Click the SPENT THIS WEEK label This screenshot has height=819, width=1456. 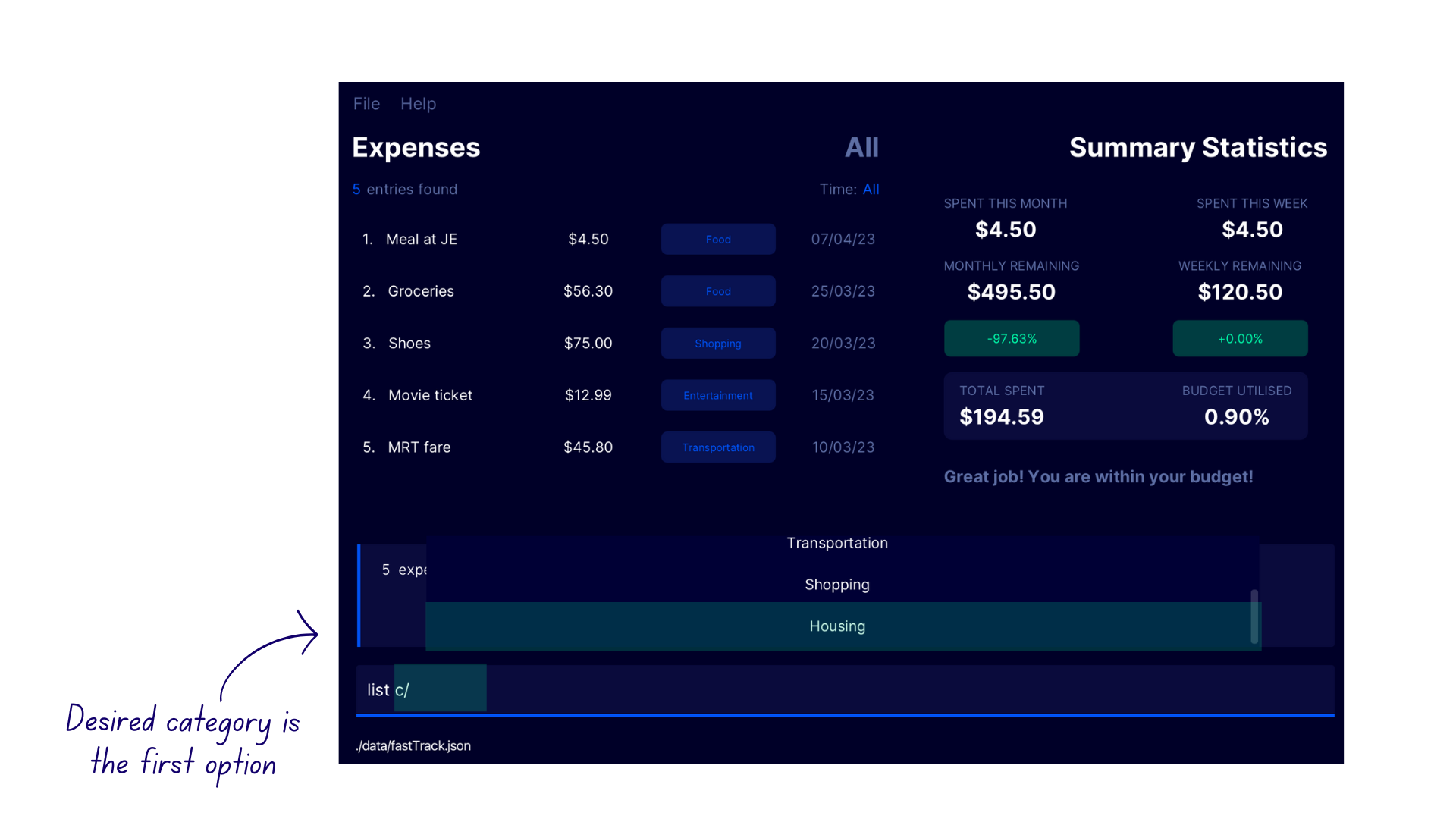pos(1252,203)
